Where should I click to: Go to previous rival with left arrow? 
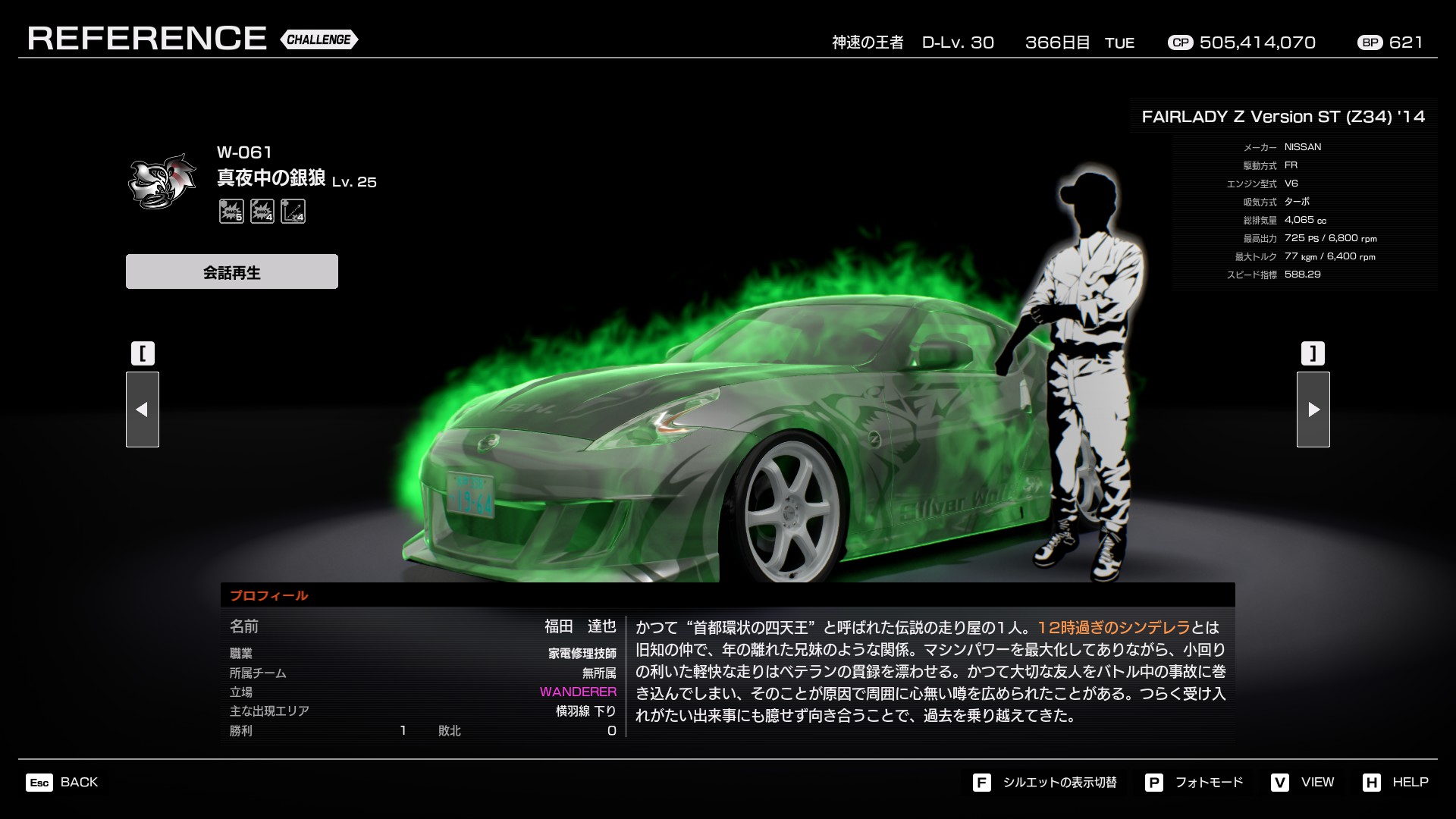[x=143, y=409]
